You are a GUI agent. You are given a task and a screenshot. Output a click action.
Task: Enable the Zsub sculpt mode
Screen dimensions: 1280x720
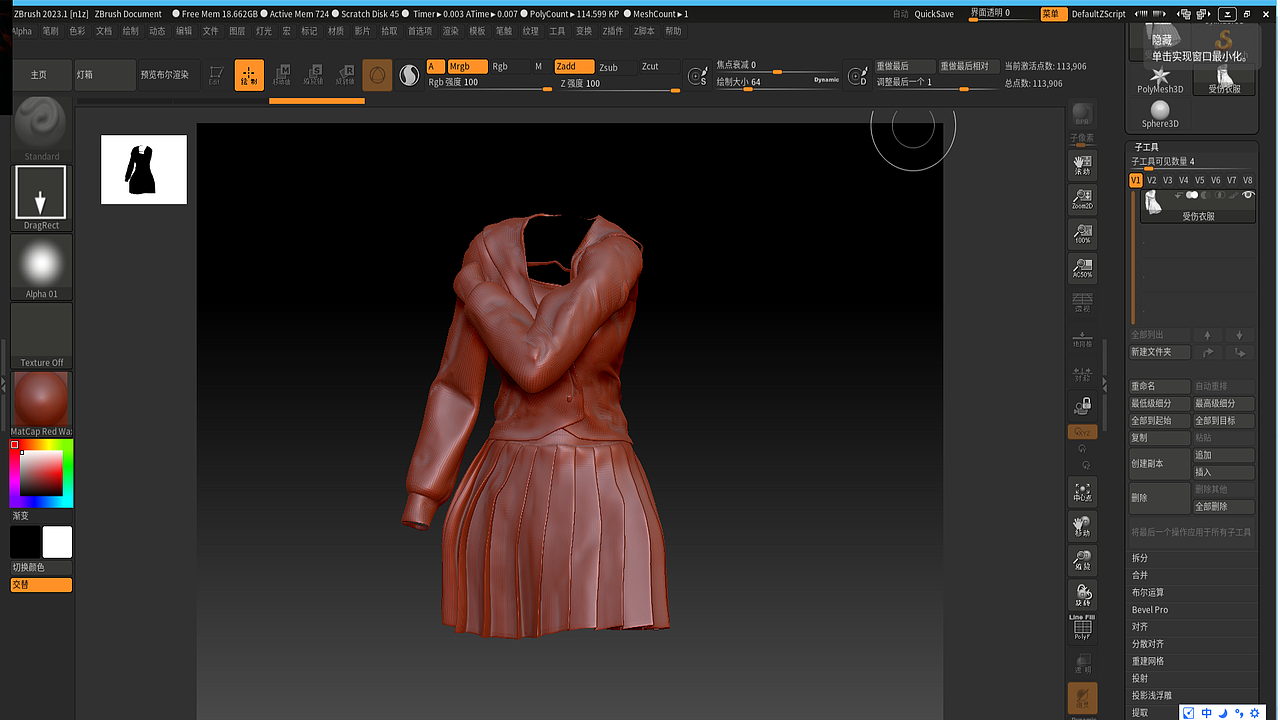(x=609, y=67)
